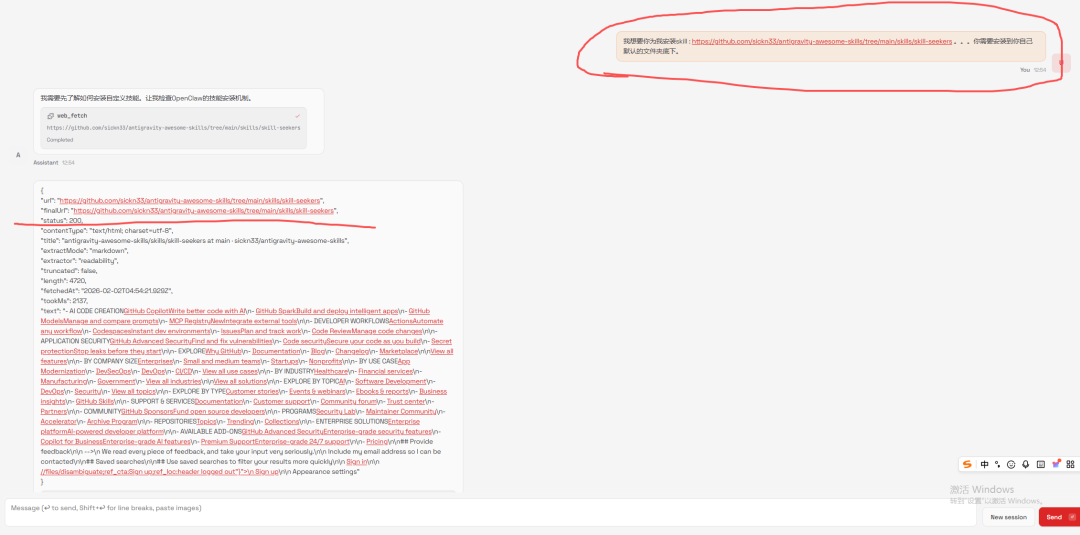Click the web_fetch tool icon

(51, 116)
